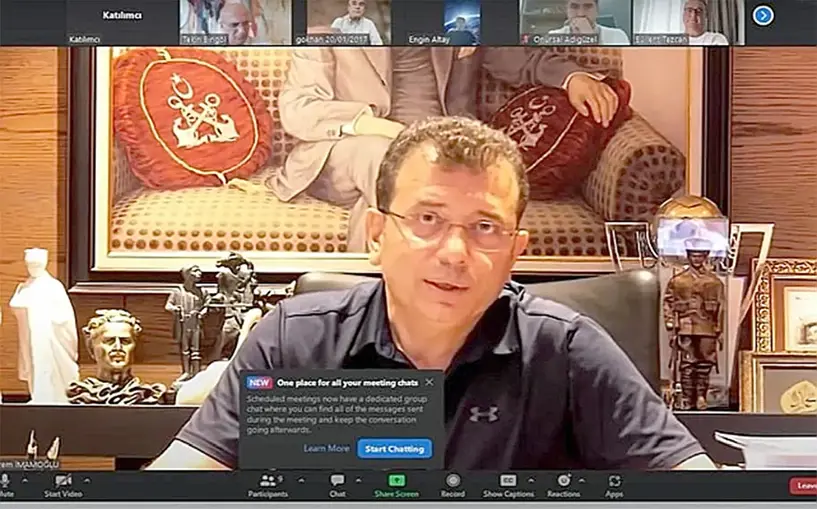817x509 pixels.
Task: Expand the arrow next to Start Video
Action: [x=87, y=480]
